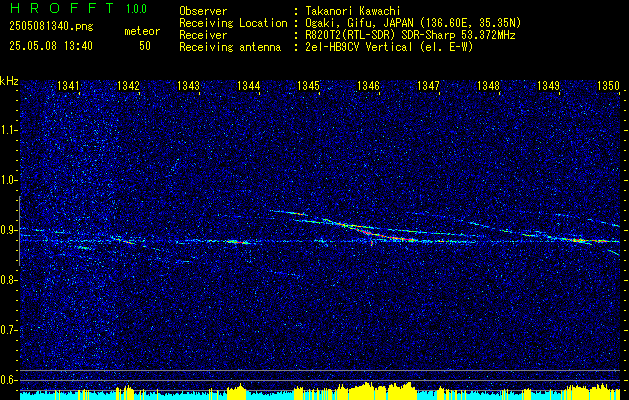Click the 1.1 kHz axis label
The height and width of the screenshot is (400, 629).
(8, 131)
